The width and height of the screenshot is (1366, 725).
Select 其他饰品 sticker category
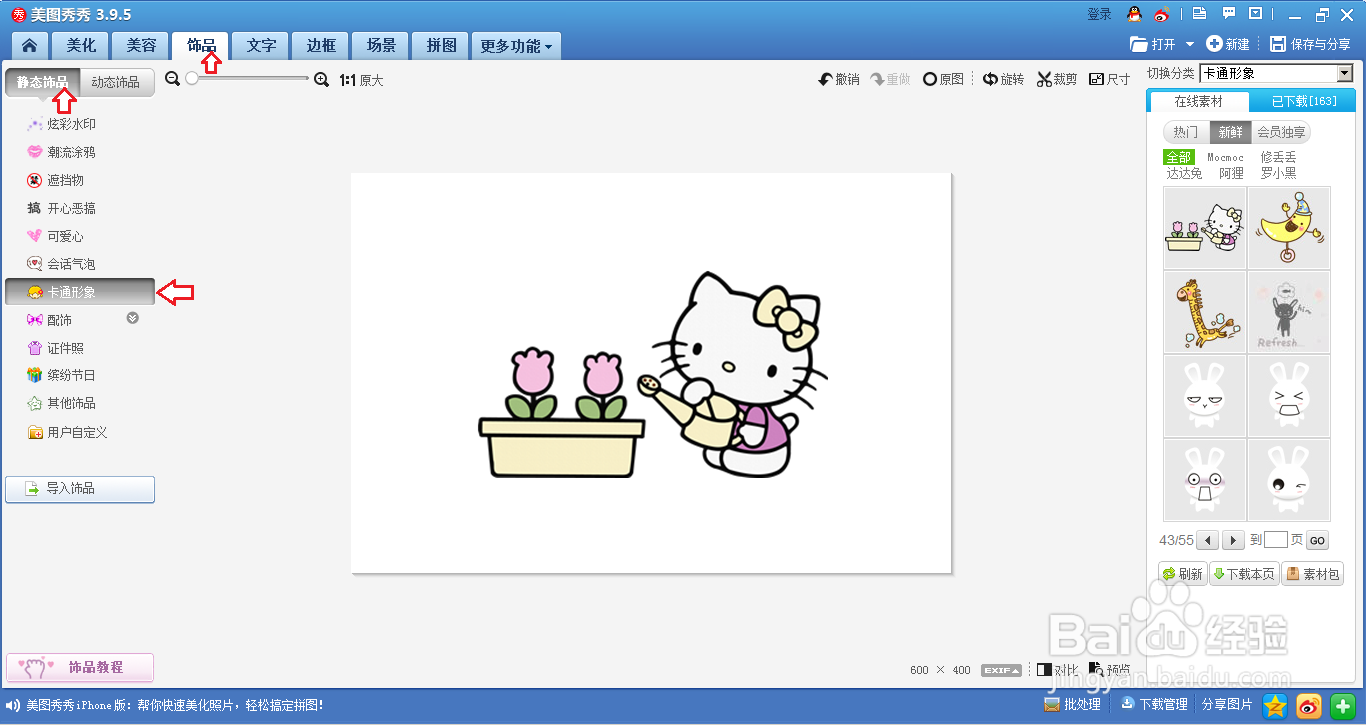[x=62, y=403]
